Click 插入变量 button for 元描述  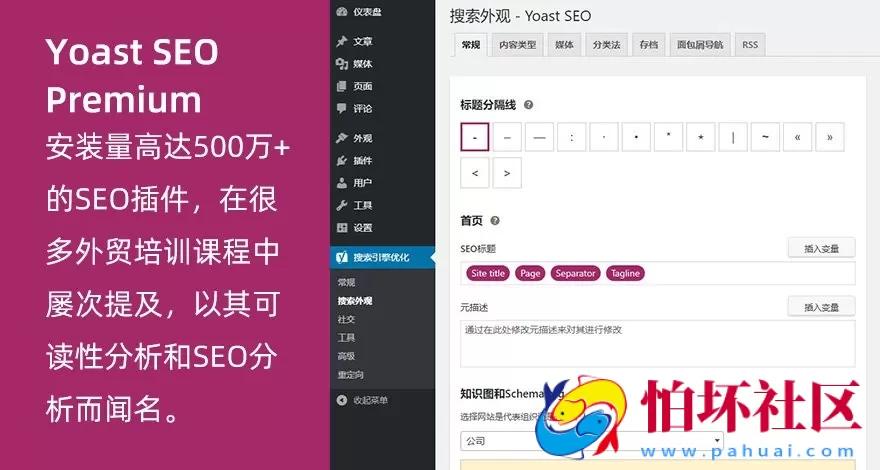tap(822, 307)
